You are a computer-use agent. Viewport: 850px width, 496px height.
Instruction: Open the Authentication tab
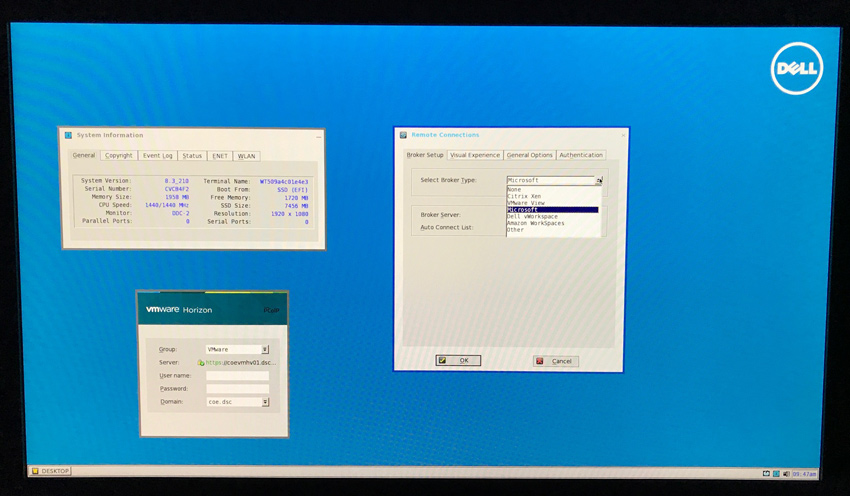(x=581, y=155)
